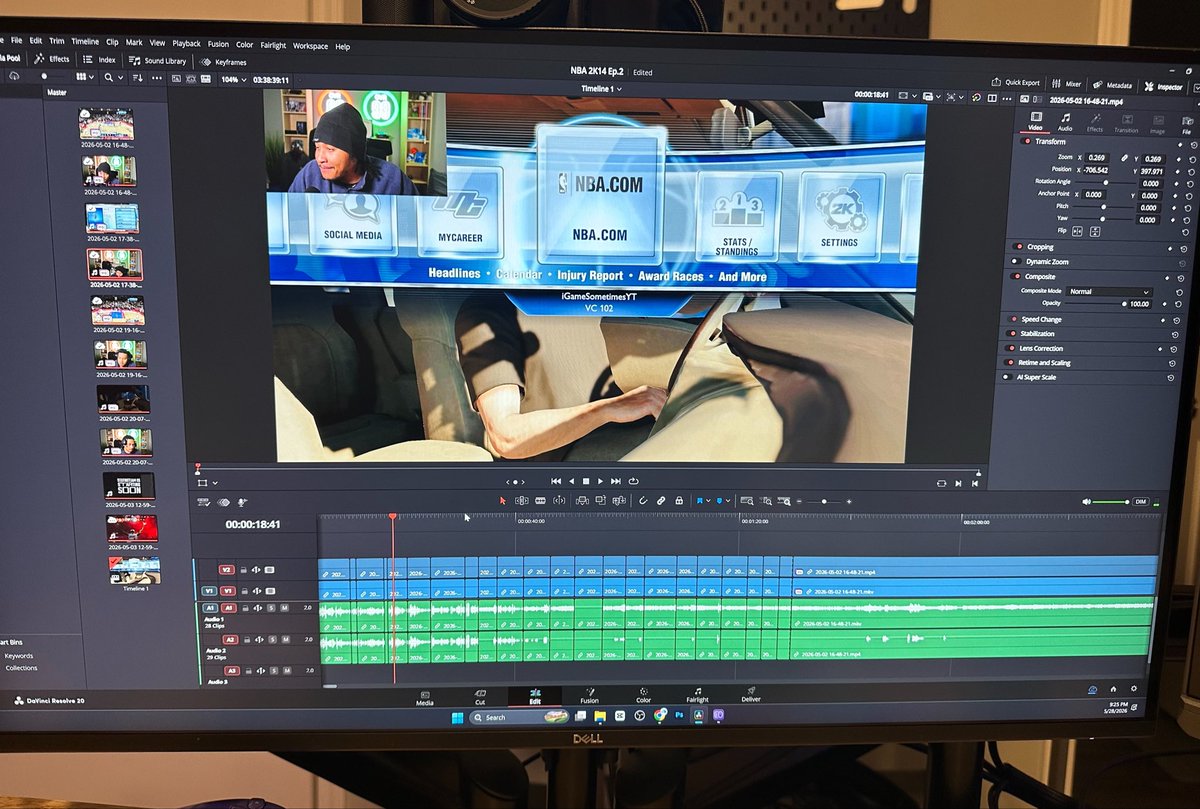Click the Media Pool search magnifier icon
1200x809 pixels.
point(108,77)
